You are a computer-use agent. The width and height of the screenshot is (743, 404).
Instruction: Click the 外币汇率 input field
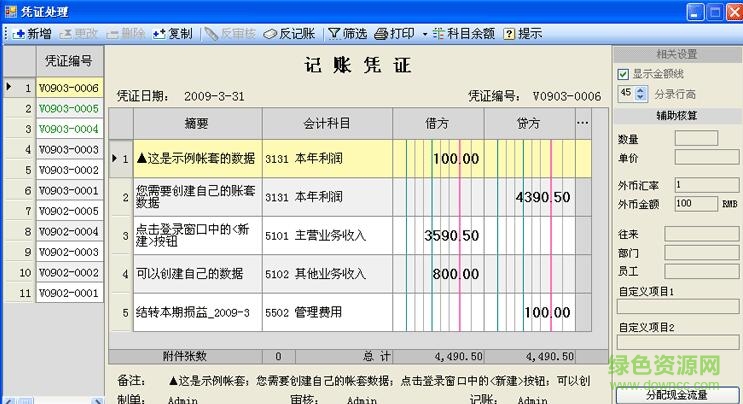point(707,185)
